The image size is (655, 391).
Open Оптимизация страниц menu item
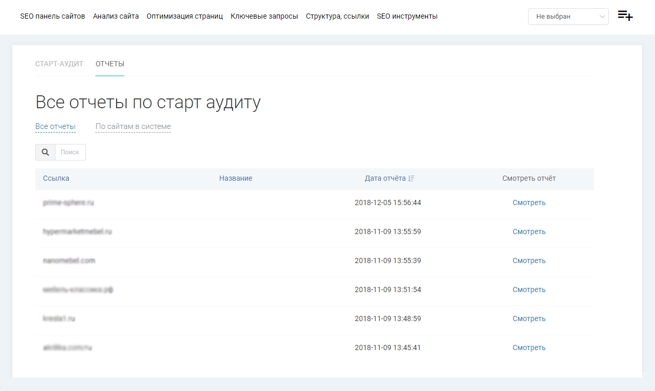[185, 16]
